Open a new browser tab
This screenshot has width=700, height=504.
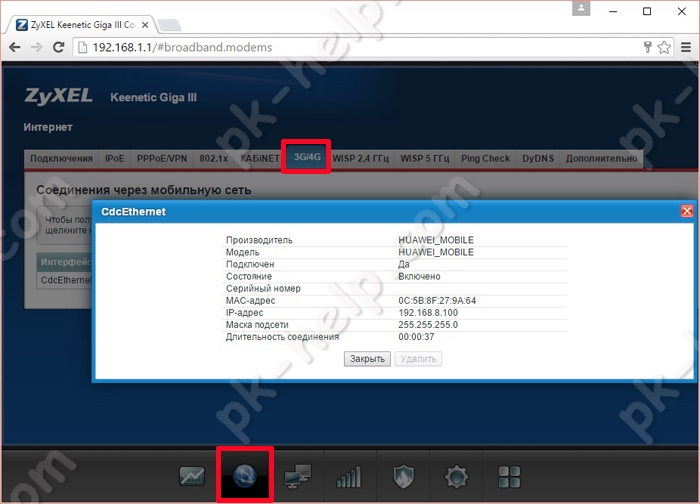click(x=170, y=25)
